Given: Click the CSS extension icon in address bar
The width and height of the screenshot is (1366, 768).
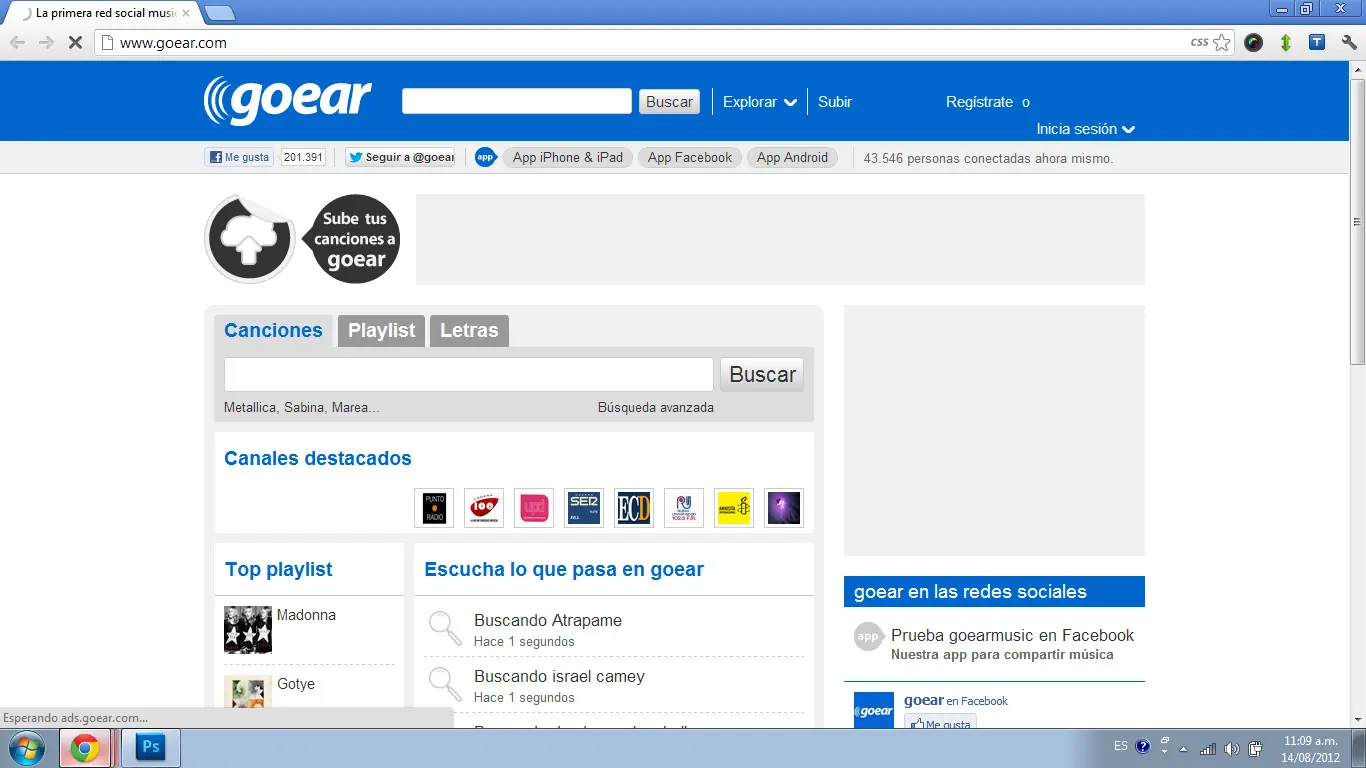Looking at the screenshot, I should tap(1199, 43).
